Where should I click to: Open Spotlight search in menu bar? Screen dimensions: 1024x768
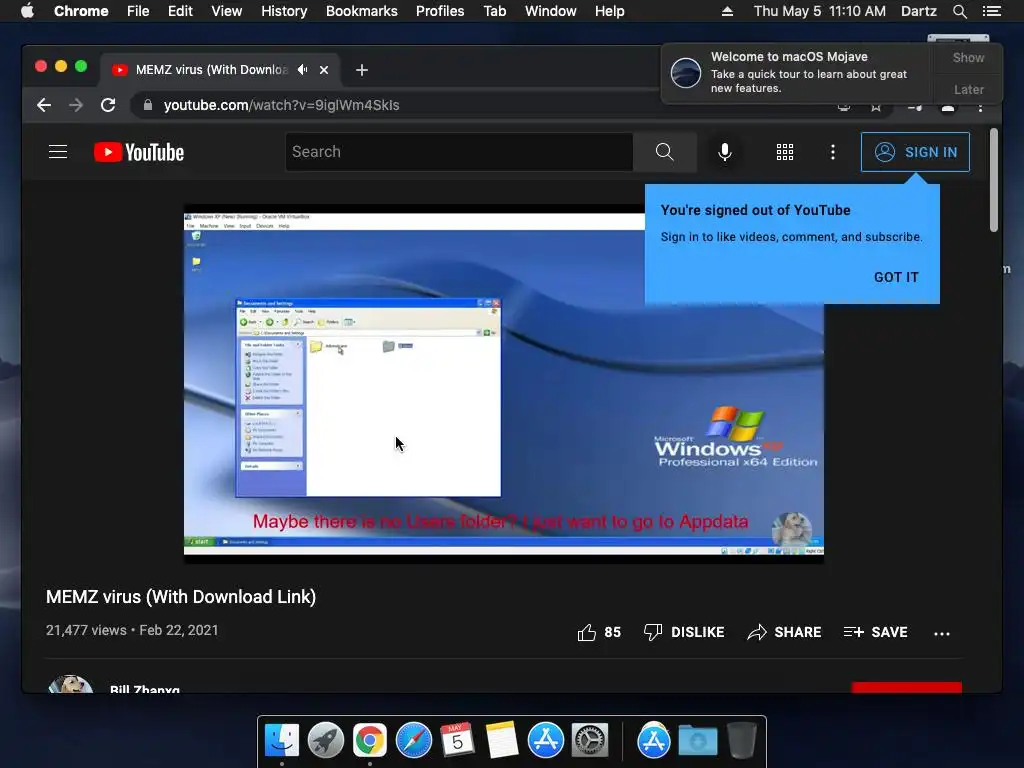point(959,11)
